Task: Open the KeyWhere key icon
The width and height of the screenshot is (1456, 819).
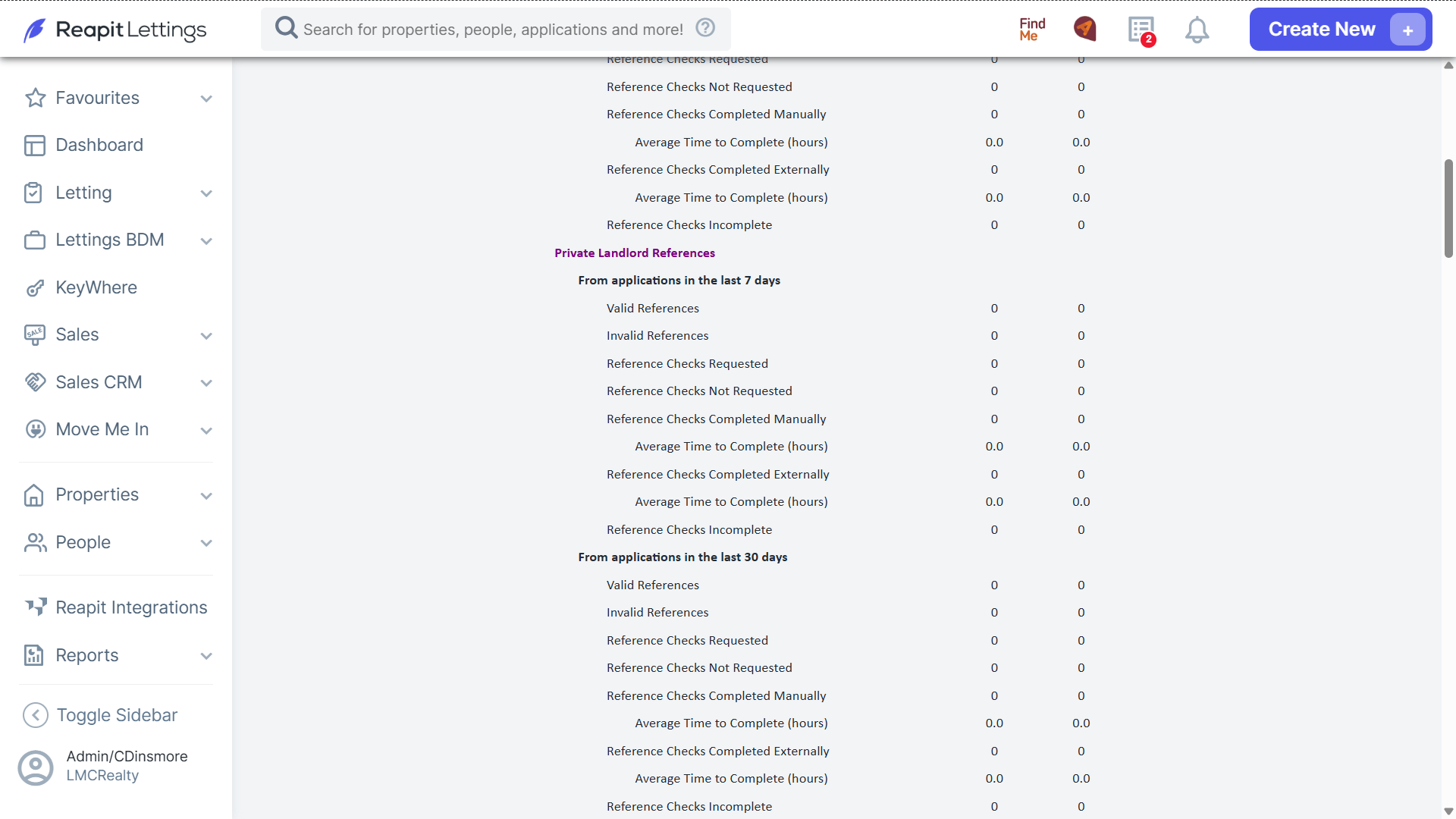Action: click(35, 288)
